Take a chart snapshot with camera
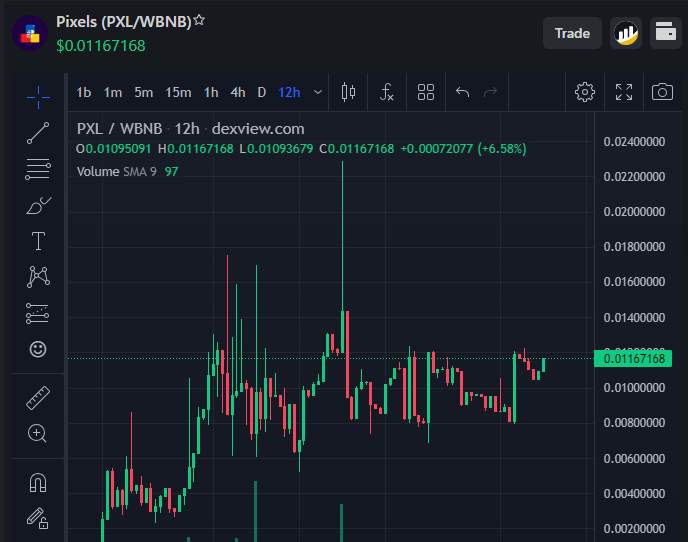Viewport: 688px width, 542px height. click(662, 92)
